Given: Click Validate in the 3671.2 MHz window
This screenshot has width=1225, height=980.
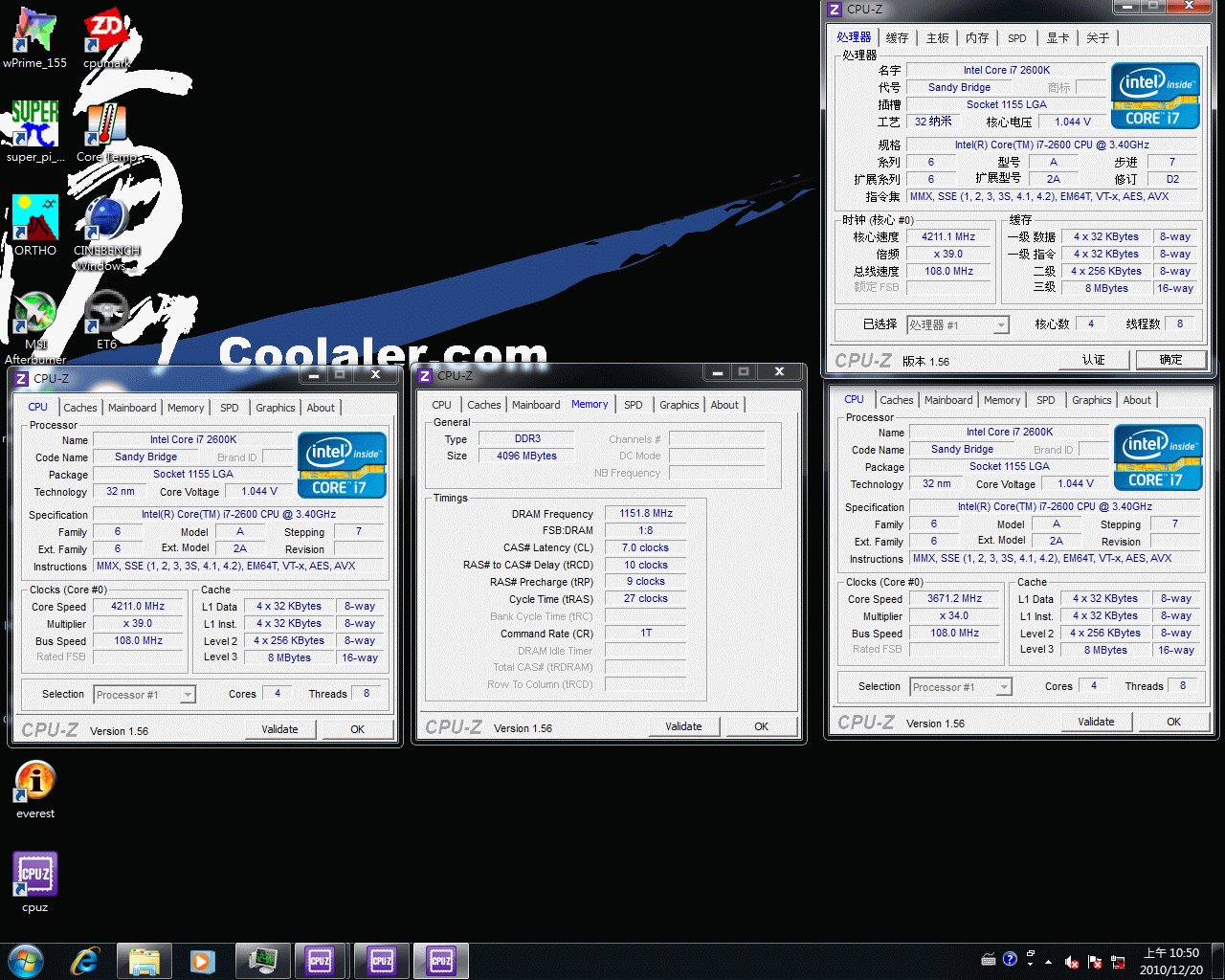Looking at the screenshot, I should coord(1096,722).
